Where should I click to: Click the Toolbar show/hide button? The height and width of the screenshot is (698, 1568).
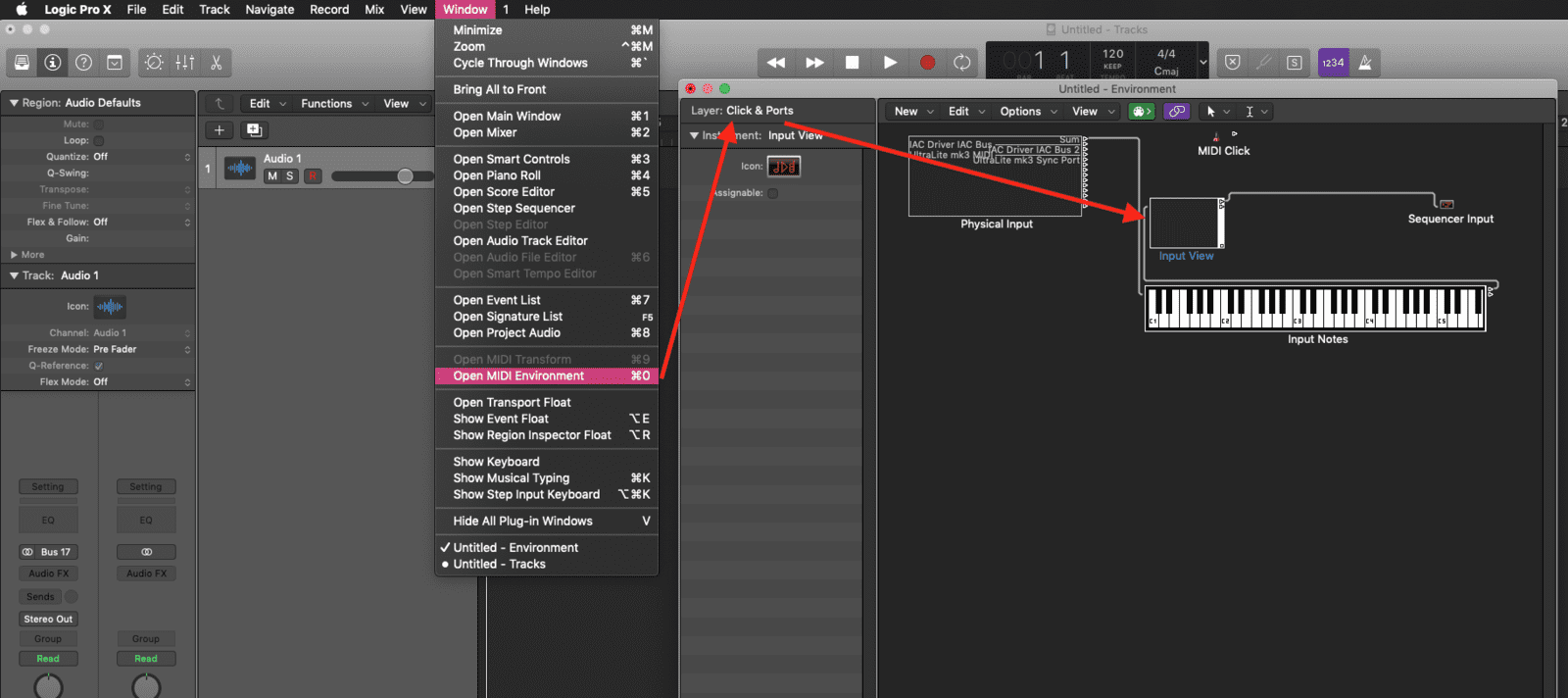(x=115, y=63)
